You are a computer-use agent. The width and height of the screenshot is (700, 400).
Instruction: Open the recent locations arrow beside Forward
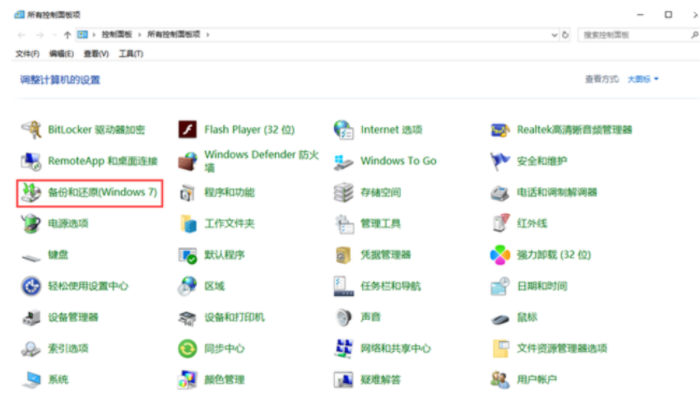pos(54,35)
